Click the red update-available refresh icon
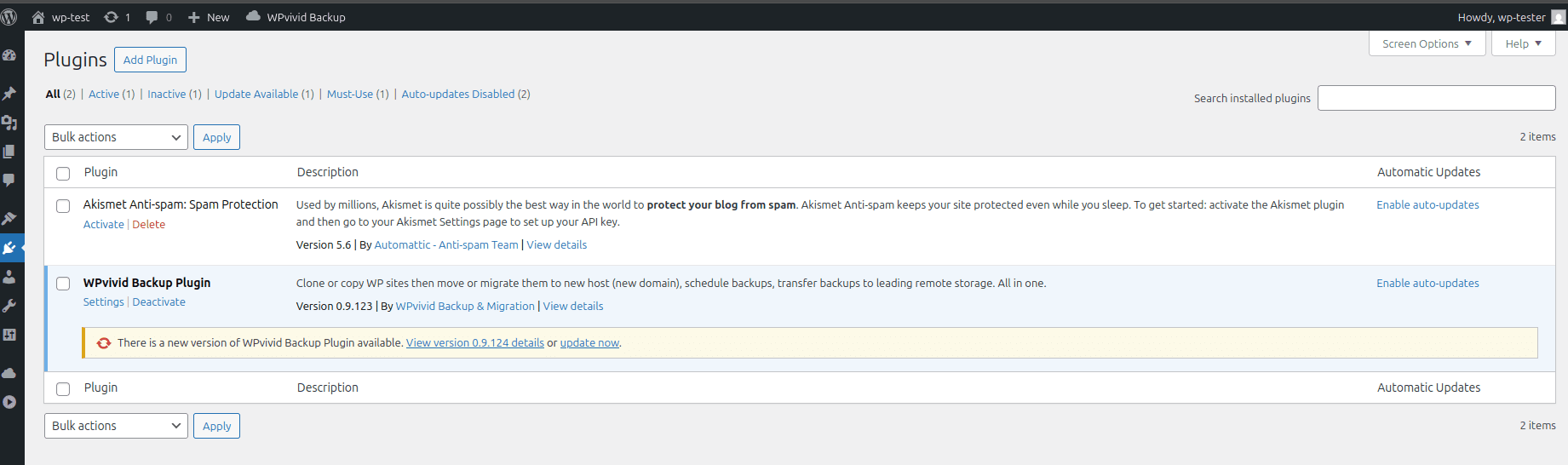The height and width of the screenshot is (465, 1568). [104, 343]
